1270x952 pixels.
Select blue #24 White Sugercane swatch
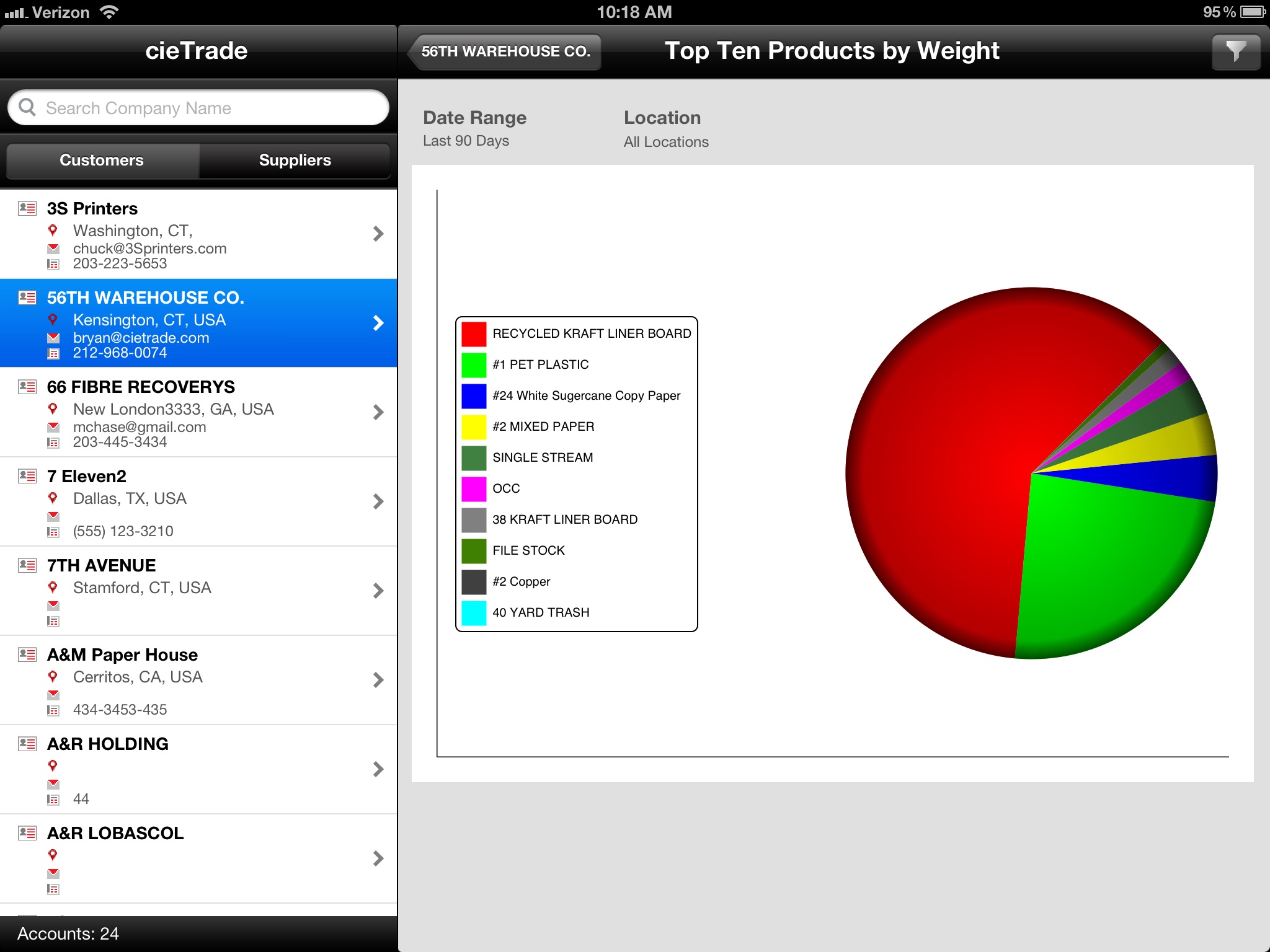(x=474, y=396)
